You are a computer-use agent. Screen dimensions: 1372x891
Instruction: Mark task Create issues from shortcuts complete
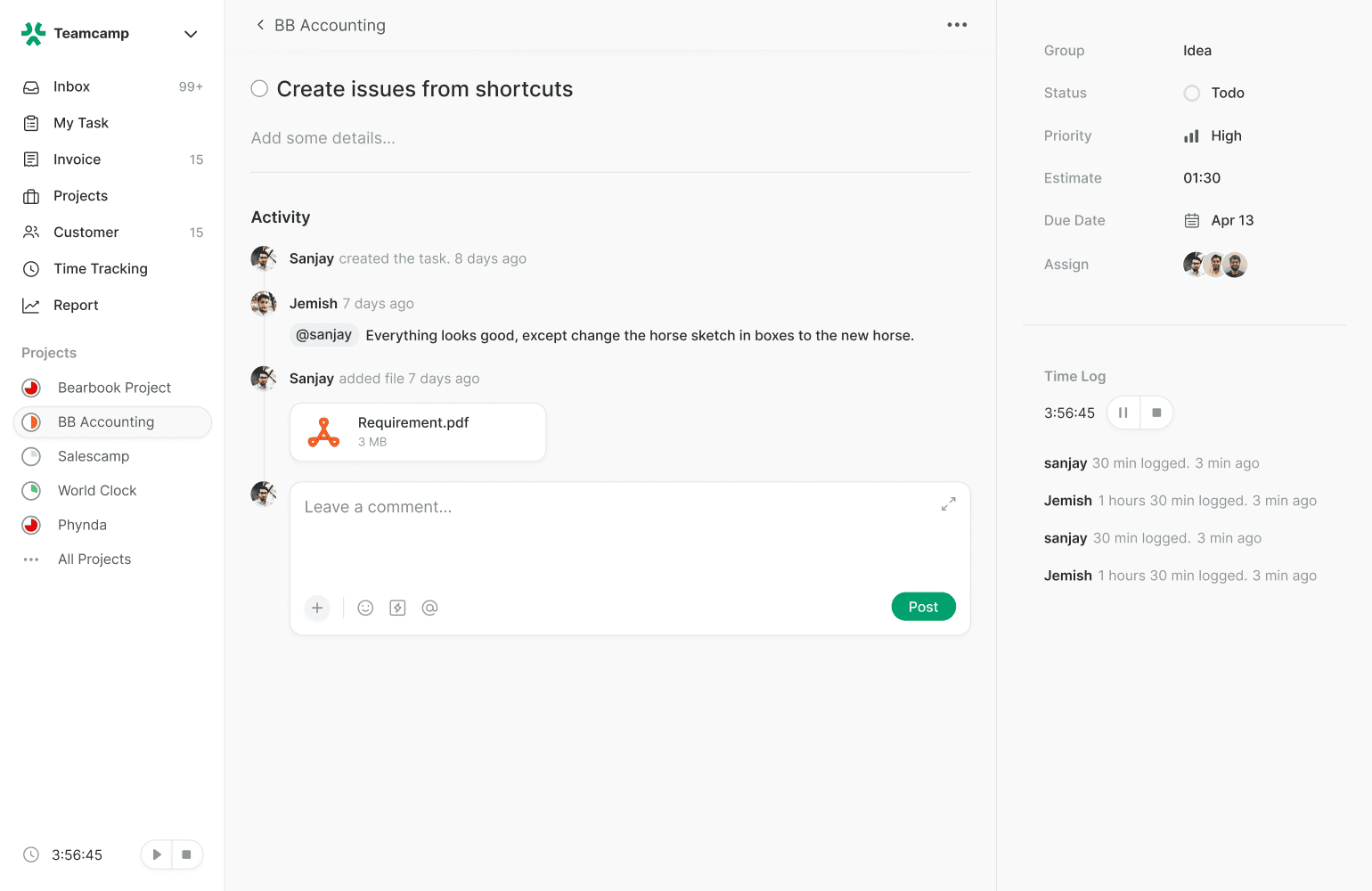[259, 88]
